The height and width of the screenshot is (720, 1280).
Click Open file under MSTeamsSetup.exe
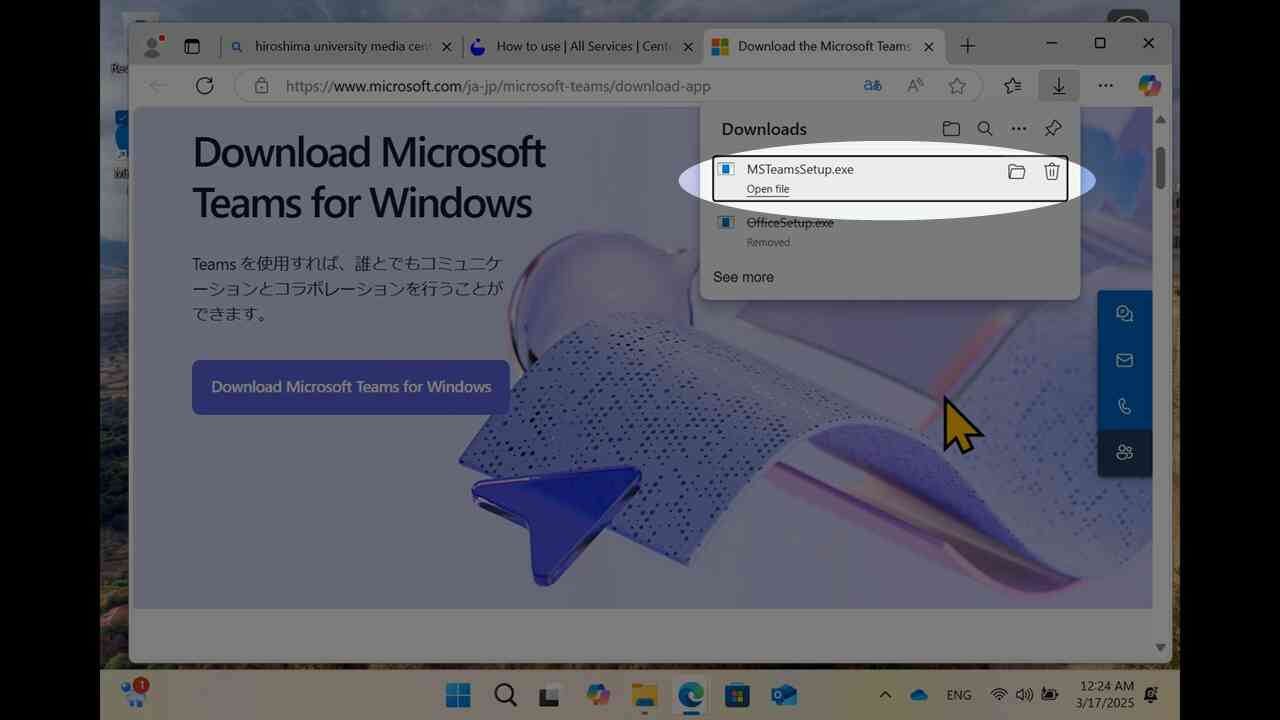tap(768, 189)
